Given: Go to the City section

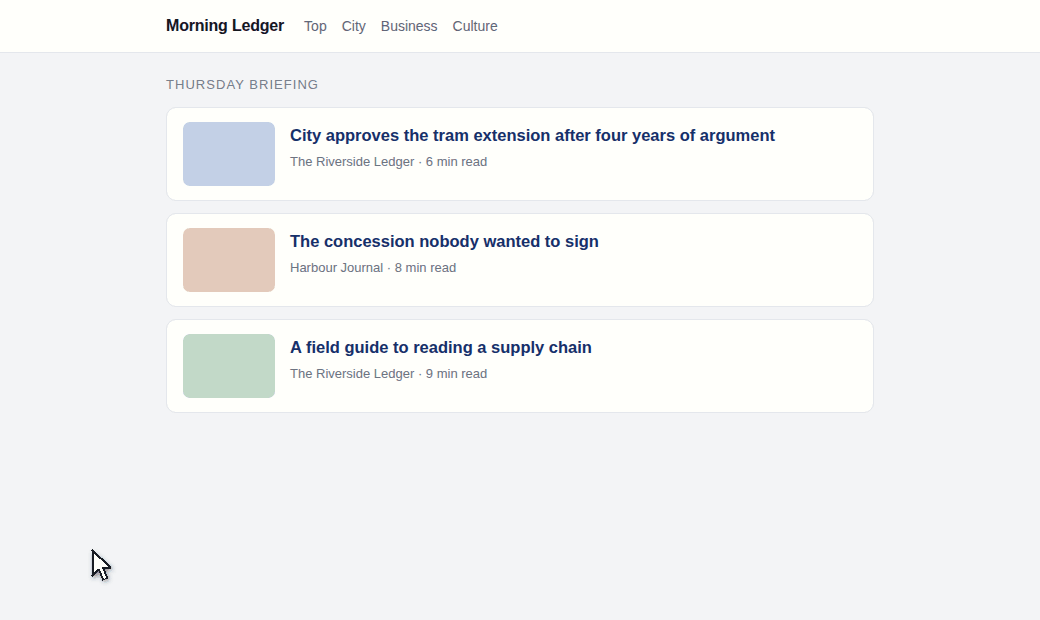Looking at the screenshot, I should [x=354, y=26].
